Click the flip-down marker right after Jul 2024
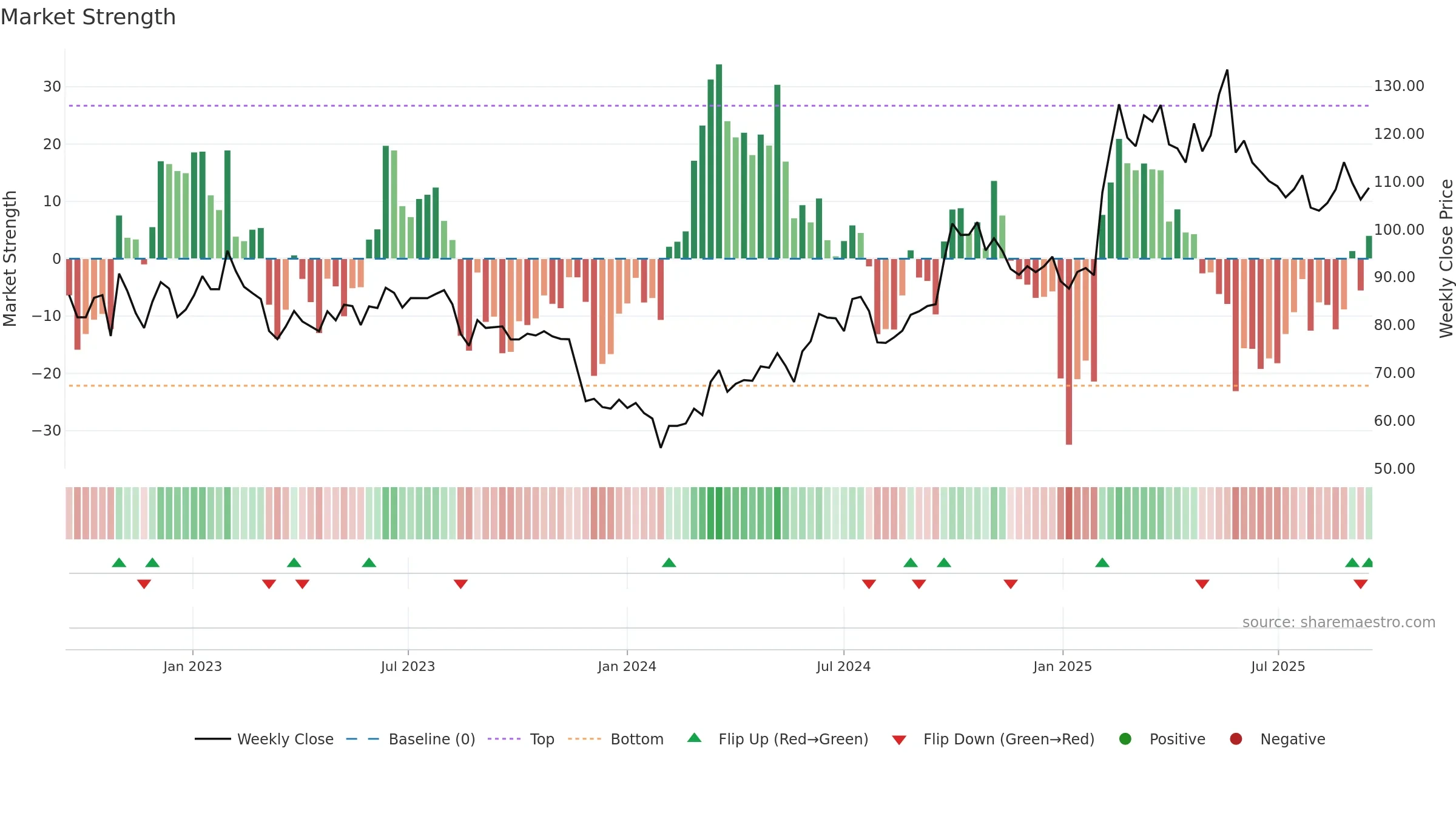 point(869,584)
